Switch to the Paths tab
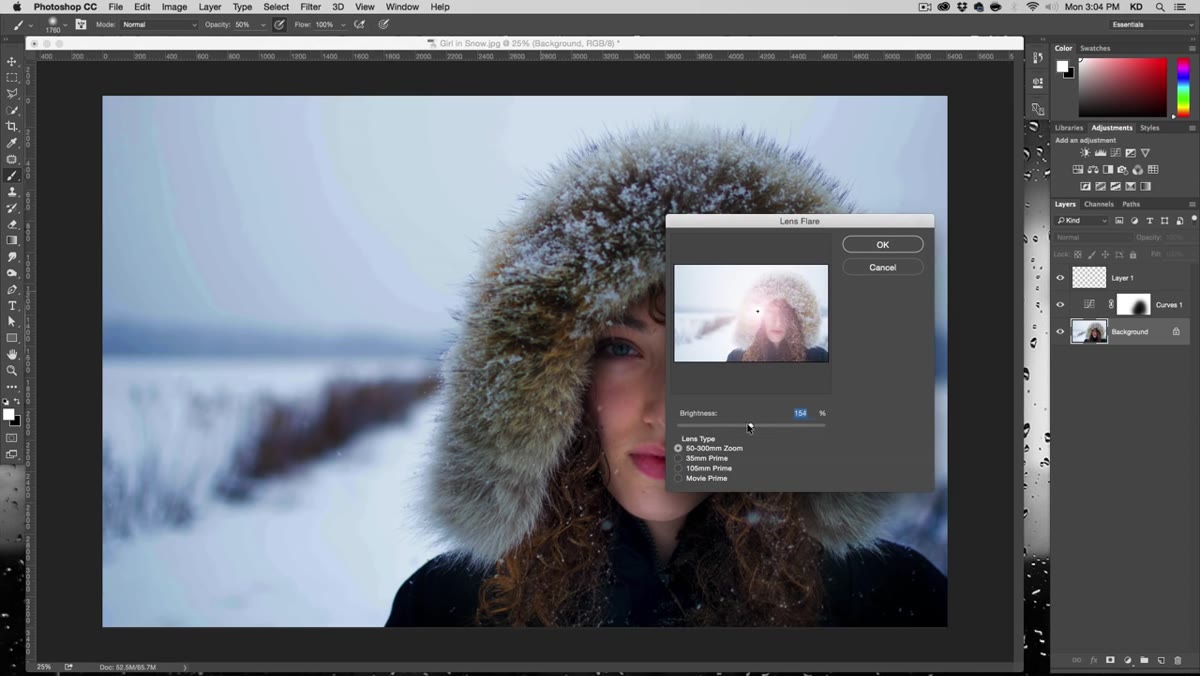This screenshot has width=1200, height=676. (x=1131, y=204)
